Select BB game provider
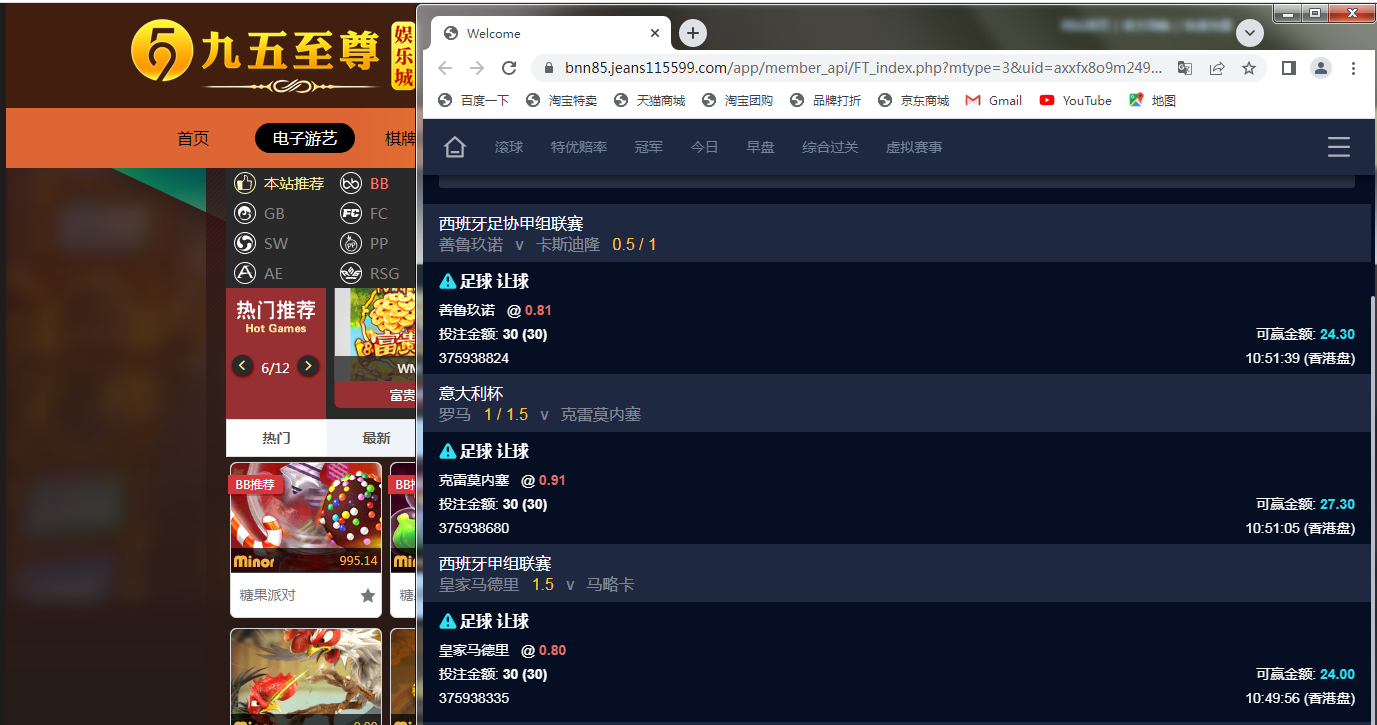 365,183
